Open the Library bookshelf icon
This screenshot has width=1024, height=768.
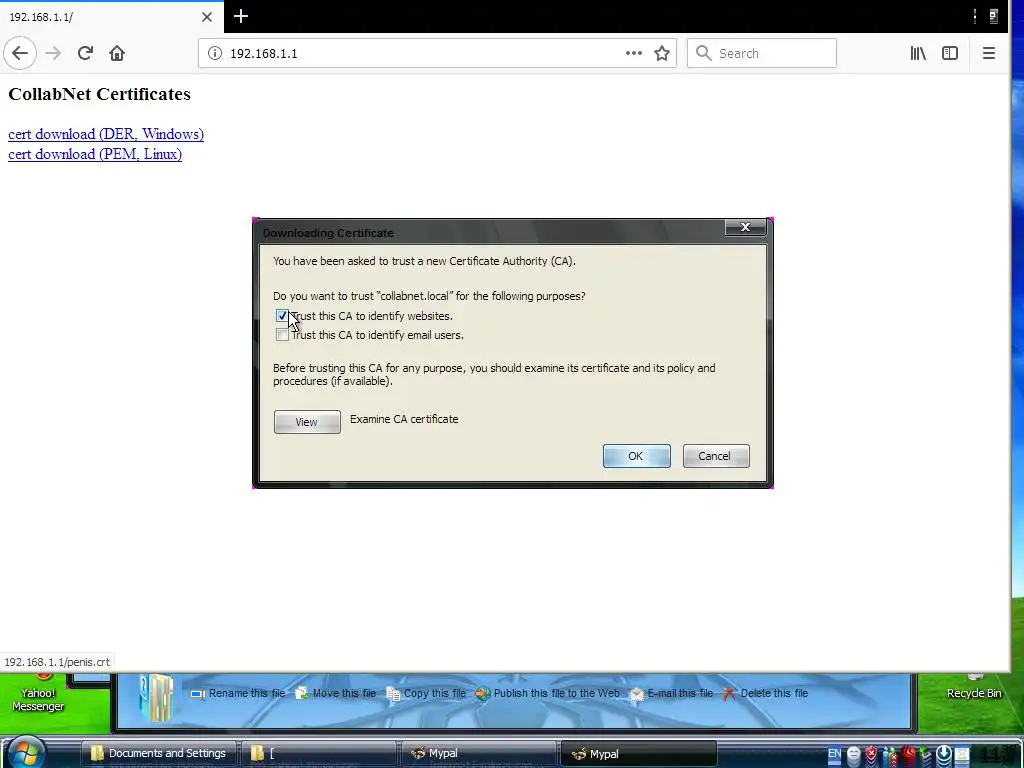918,53
